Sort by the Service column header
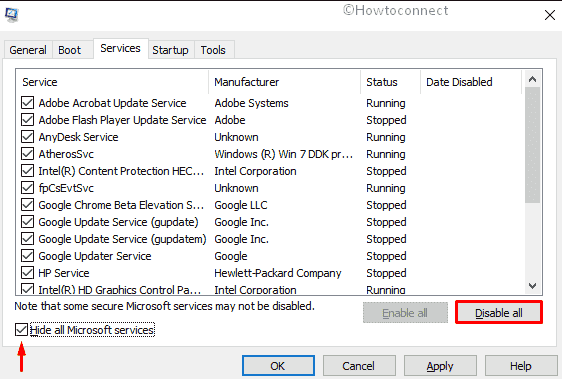 (x=112, y=82)
